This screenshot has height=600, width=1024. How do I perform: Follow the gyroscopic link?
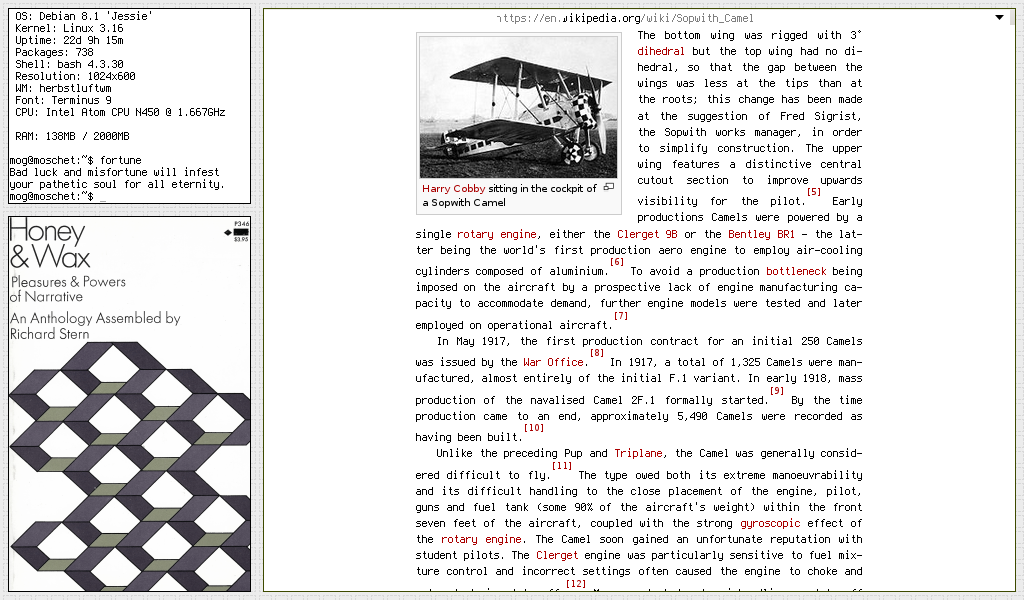(x=772, y=523)
